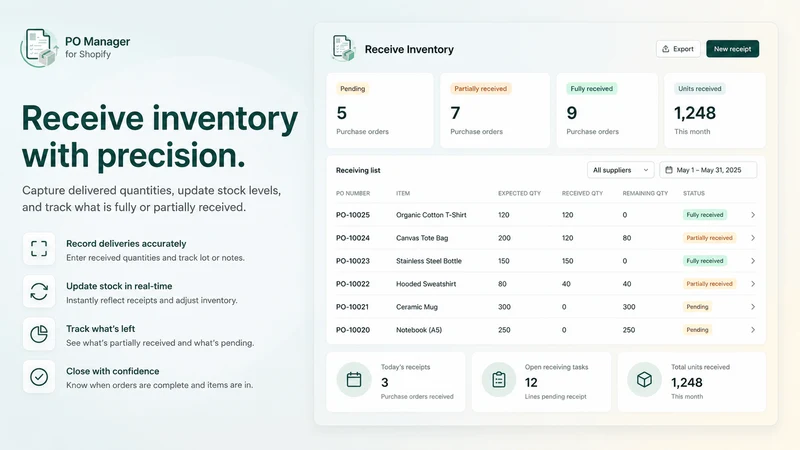Click the Record deliveries accurately heading
This screenshot has height=450, width=800.
click(x=126, y=243)
